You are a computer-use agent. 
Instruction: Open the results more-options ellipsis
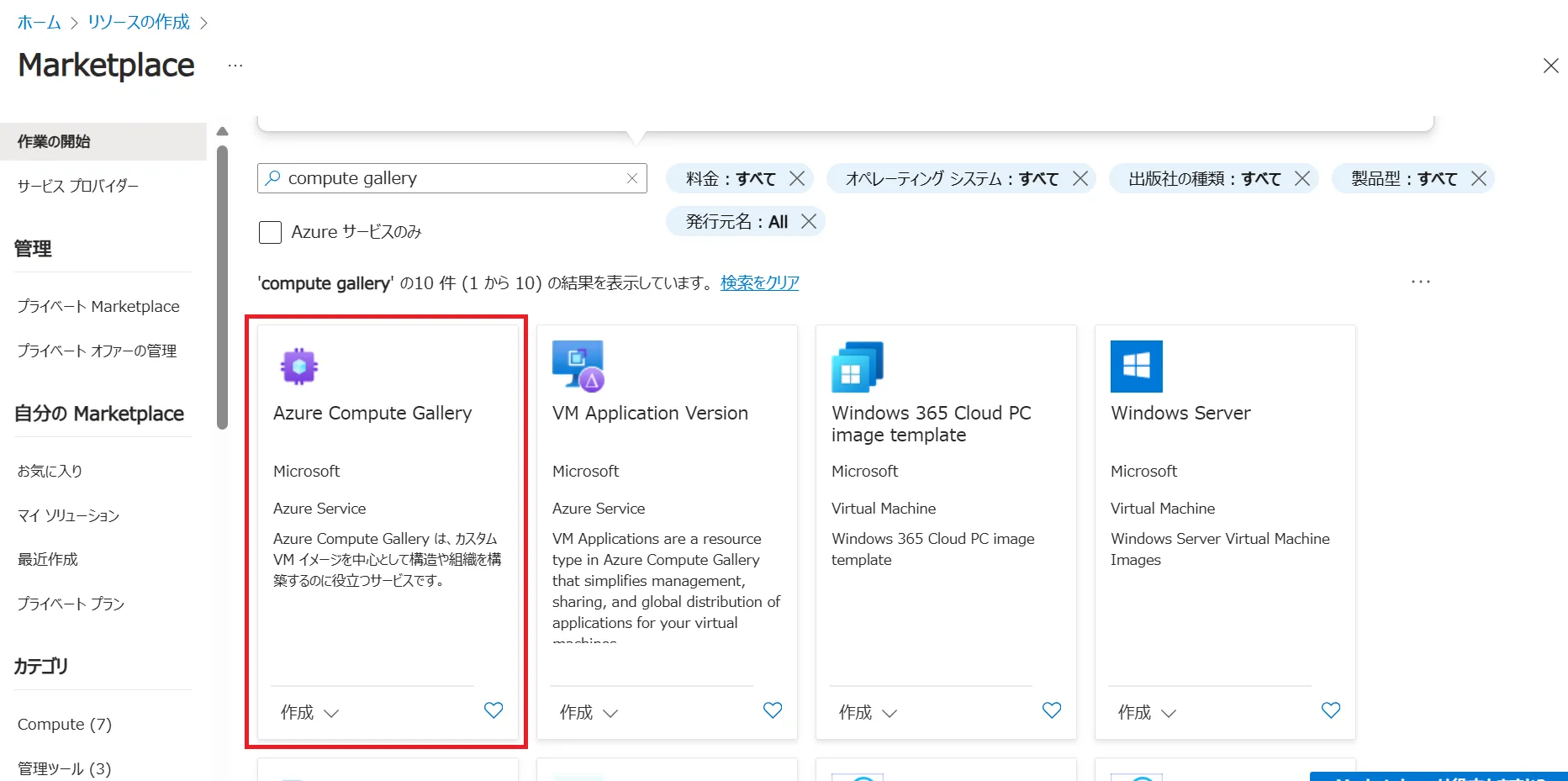click(x=1421, y=282)
